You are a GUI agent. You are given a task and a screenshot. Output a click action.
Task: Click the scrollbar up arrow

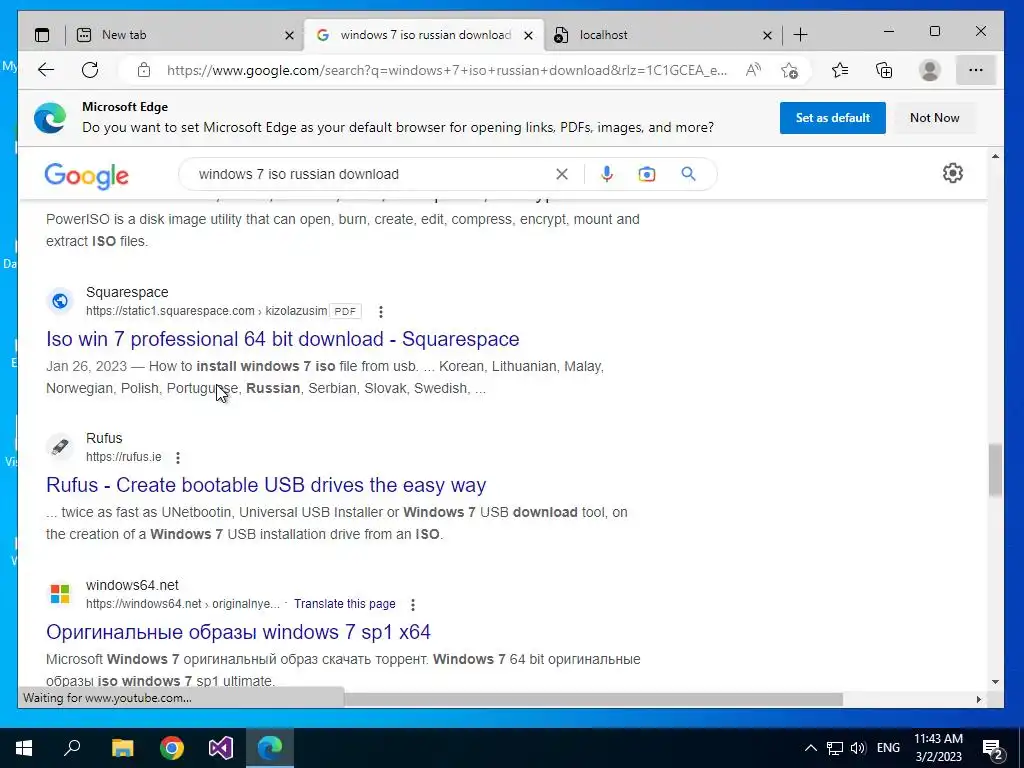[995, 156]
